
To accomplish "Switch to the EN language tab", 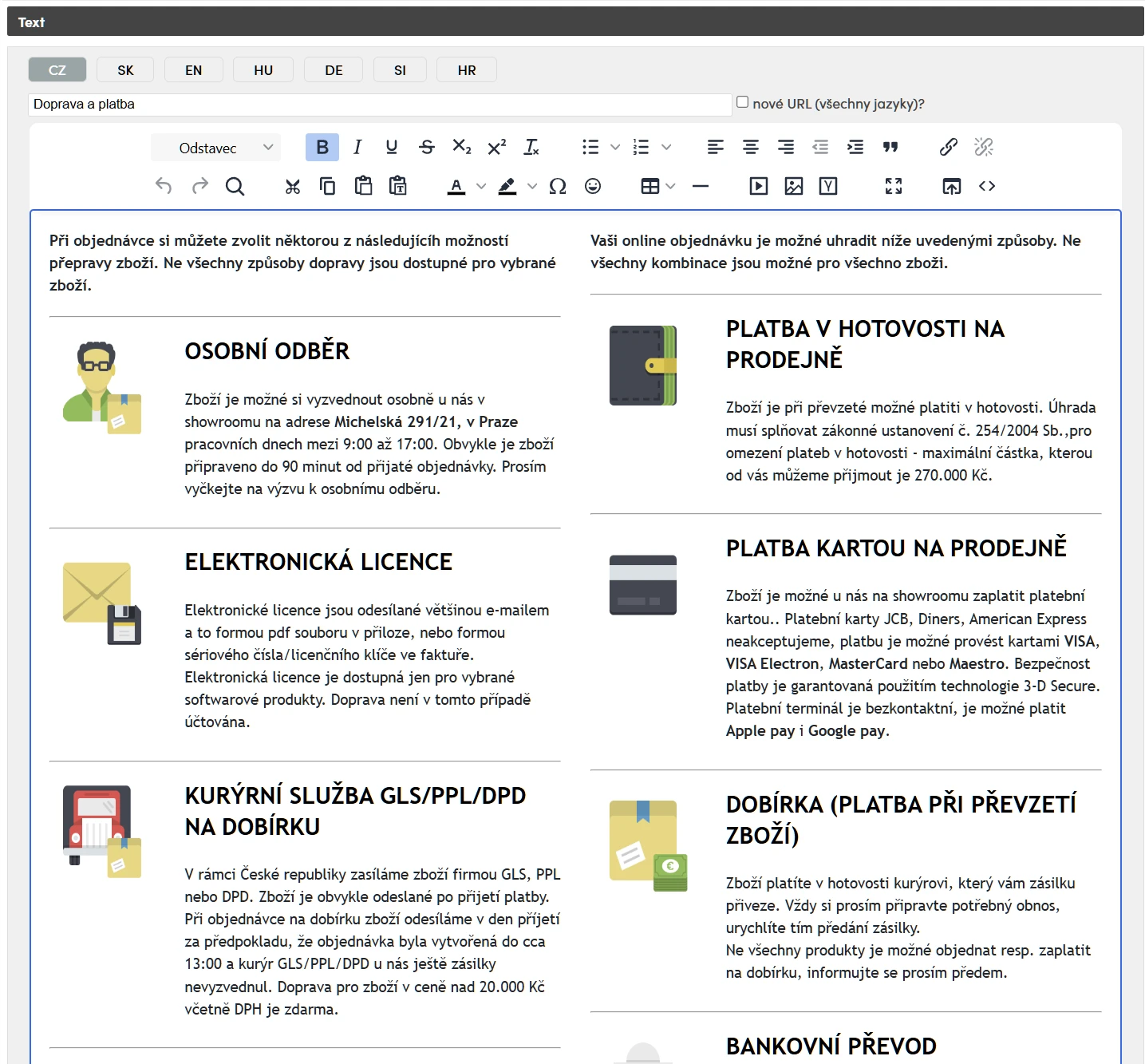I will [194, 70].
